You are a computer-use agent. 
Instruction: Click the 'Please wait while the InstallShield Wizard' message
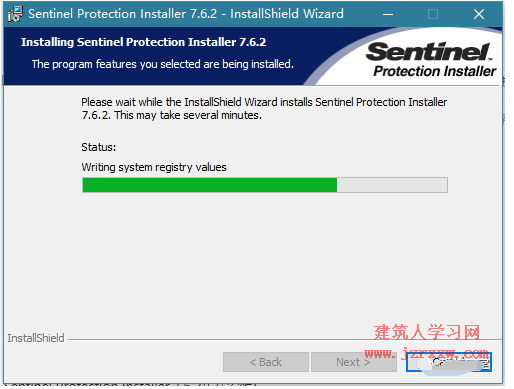pyautogui.click(x=264, y=109)
